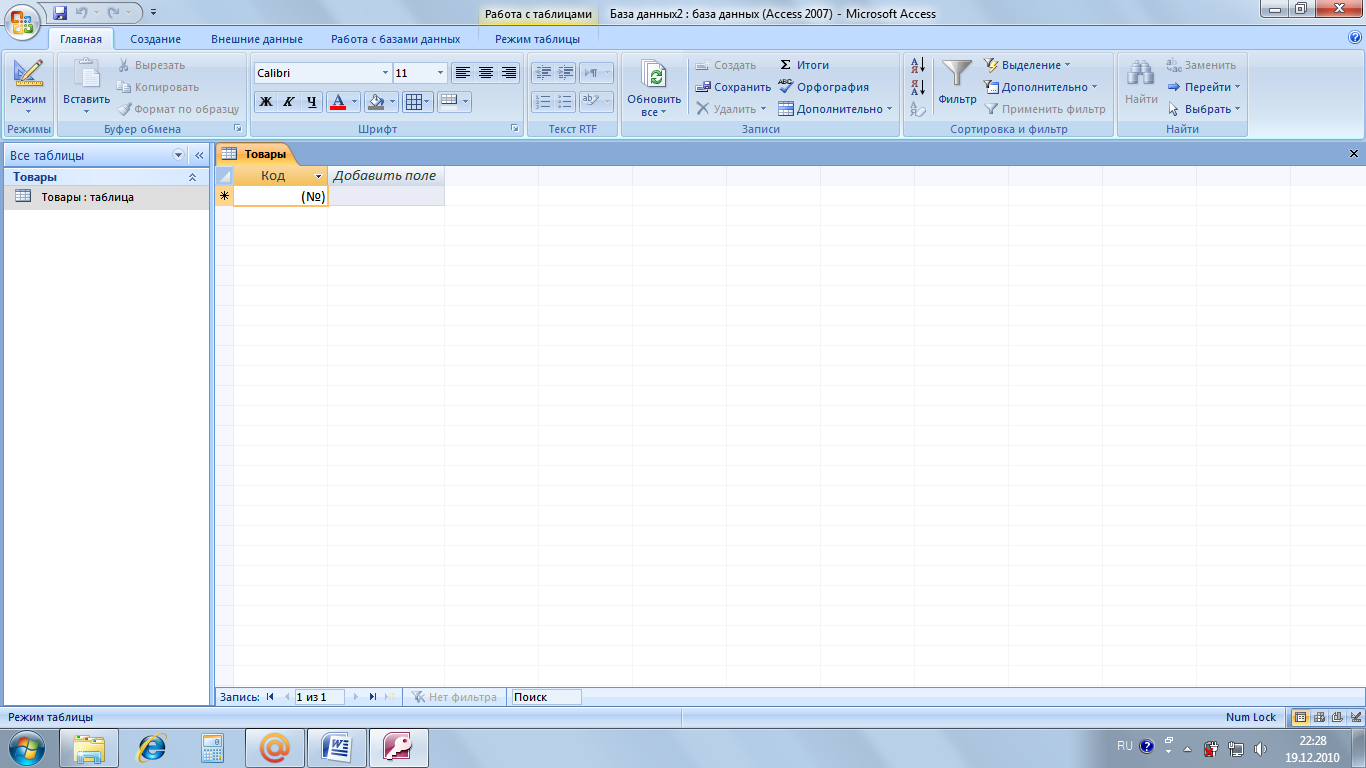Open the font size 11 dropdown
The height and width of the screenshot is (768, 1366).
[x=441, y=73]
